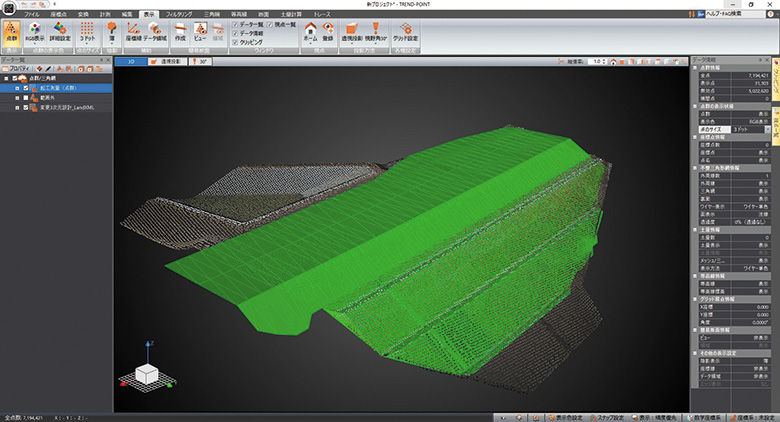Select the 3D viewport tab
Screen dimensions: 780x422
pos(131,62)
